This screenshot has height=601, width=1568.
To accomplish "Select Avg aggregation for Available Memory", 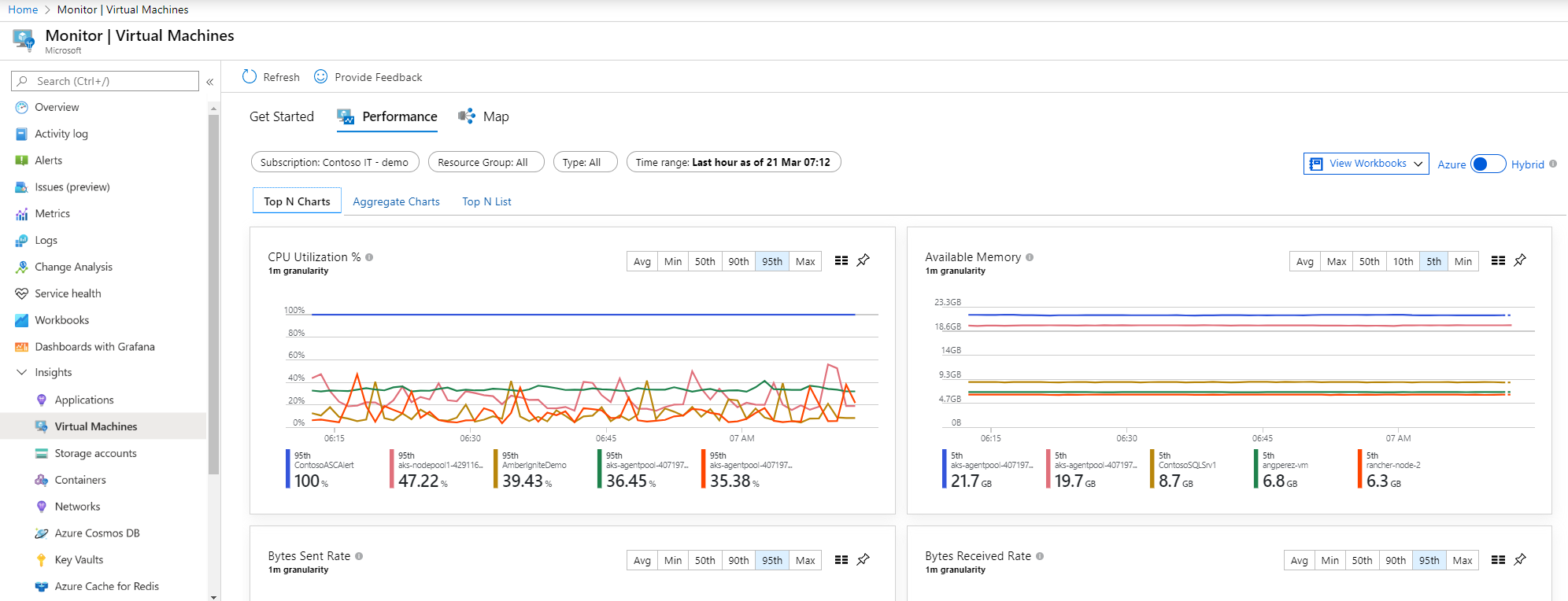I will (1305, 261).
